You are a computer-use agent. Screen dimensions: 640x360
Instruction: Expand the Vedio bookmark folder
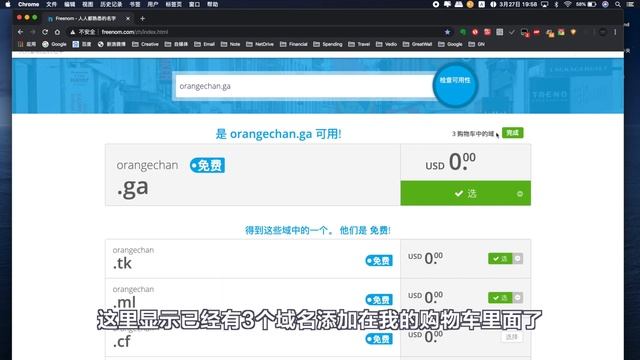pos(387,44)
